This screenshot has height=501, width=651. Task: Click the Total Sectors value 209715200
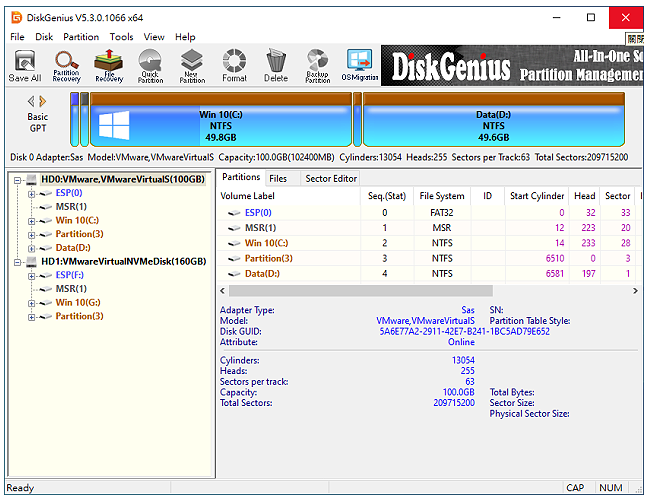[x=454, y=403]
